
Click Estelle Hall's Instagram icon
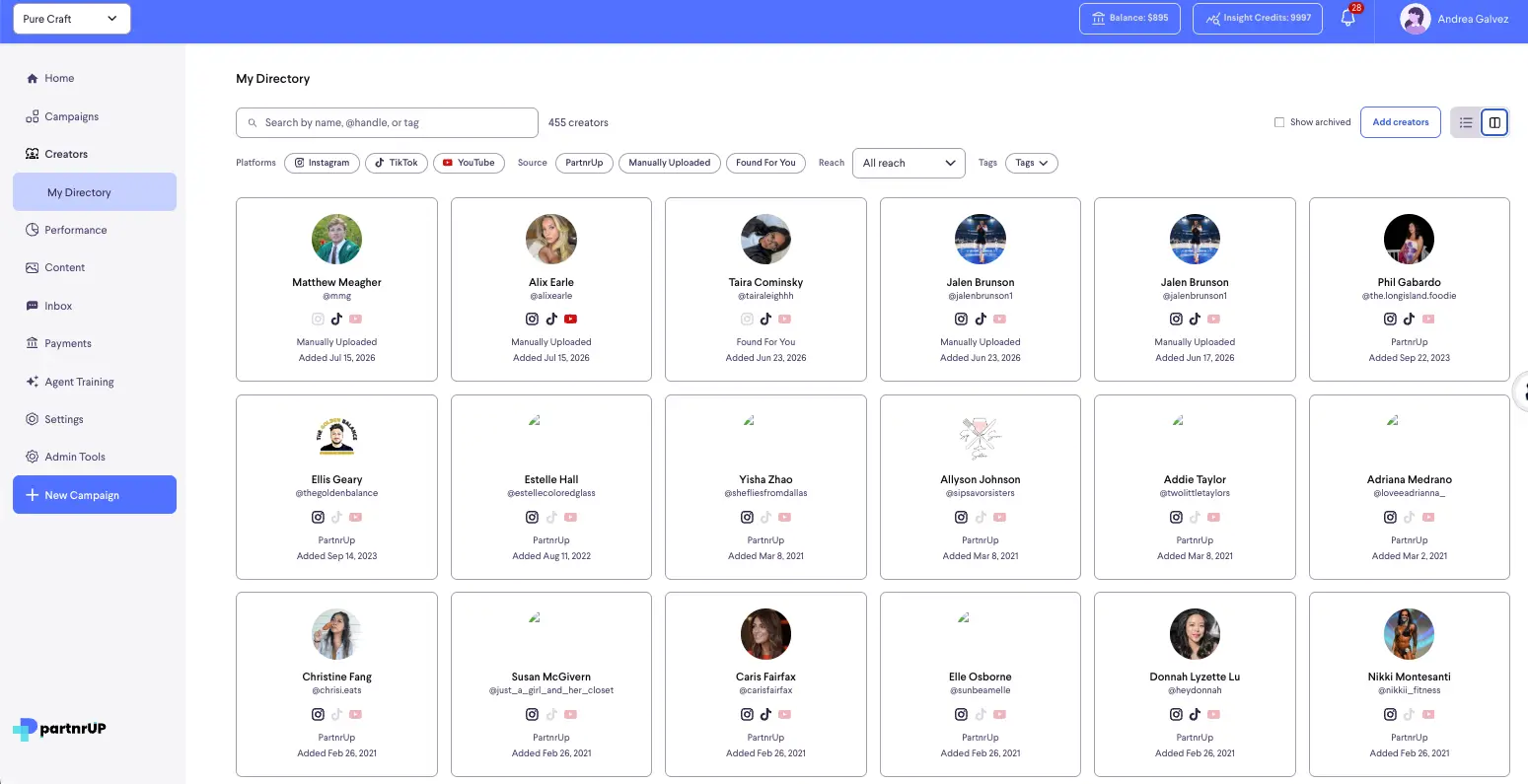coord(533,517)
